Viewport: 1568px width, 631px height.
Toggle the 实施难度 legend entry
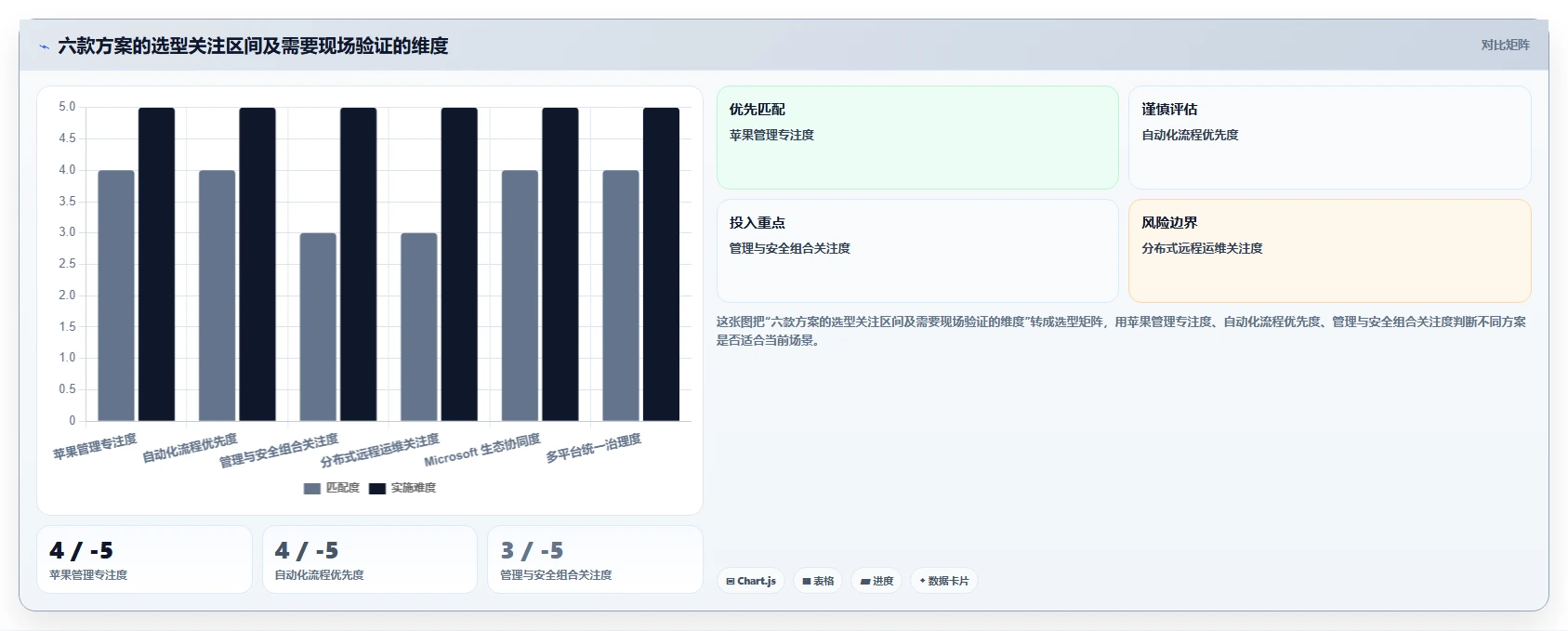pyautogui.click(x=402, y=488)
